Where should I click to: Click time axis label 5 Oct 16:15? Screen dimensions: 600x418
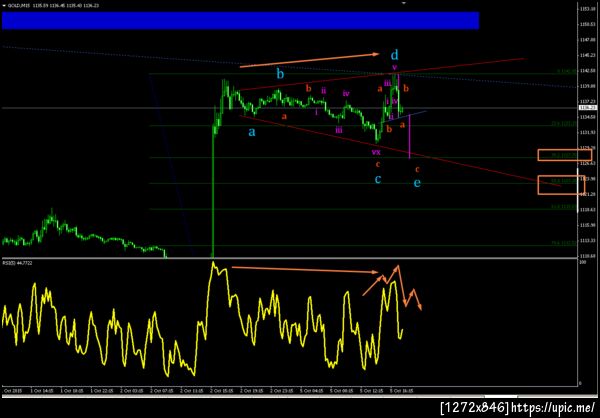[x=403, y=391]
